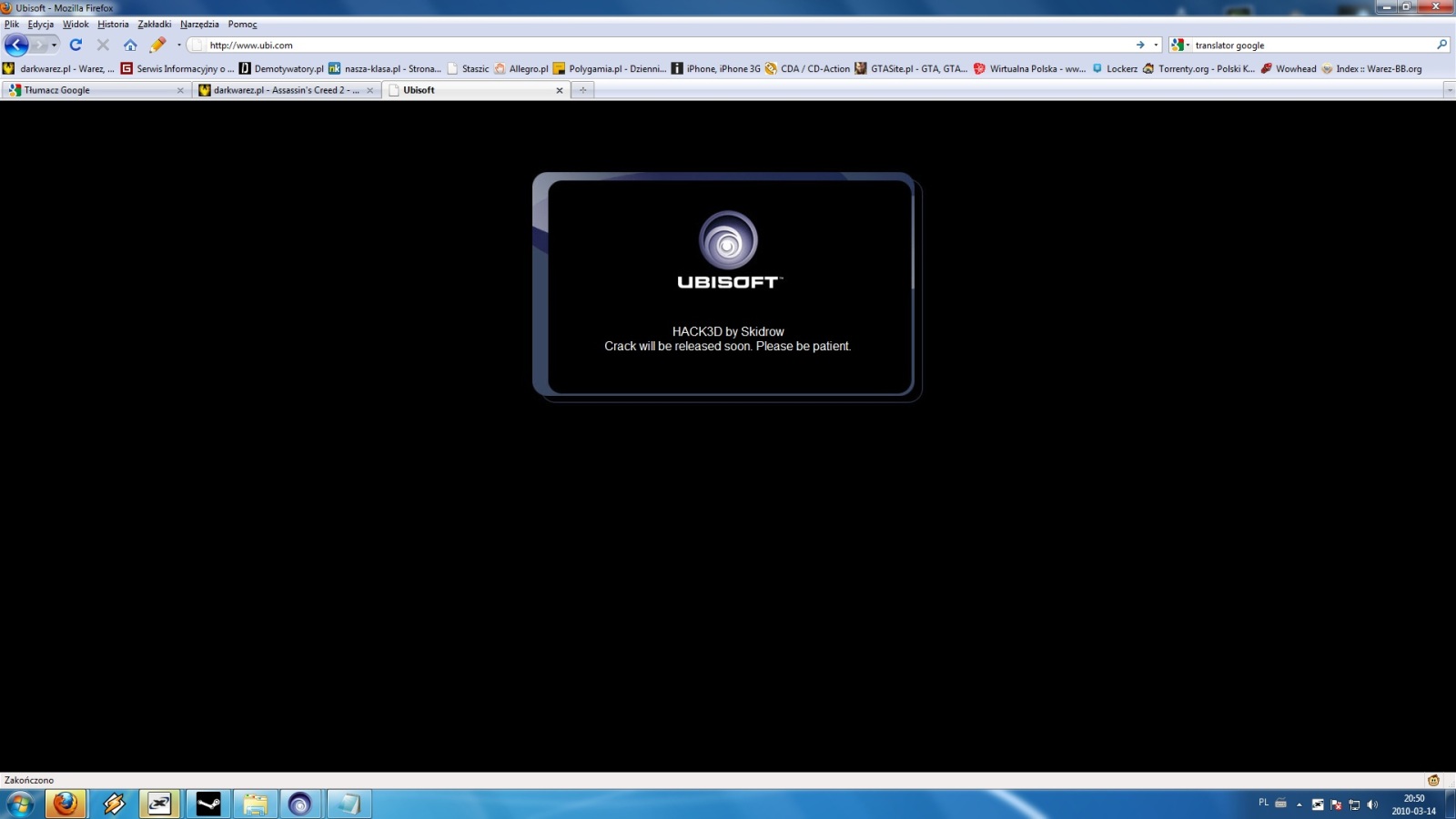Click the Go arrow in address bar
Screen dimensions: 1456x819
(1140, 45)
